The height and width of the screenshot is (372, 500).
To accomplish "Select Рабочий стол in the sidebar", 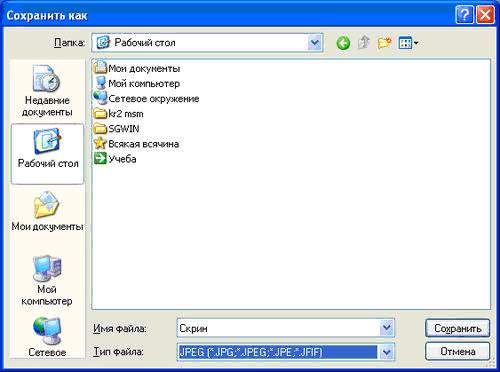I will pos(47,153).
